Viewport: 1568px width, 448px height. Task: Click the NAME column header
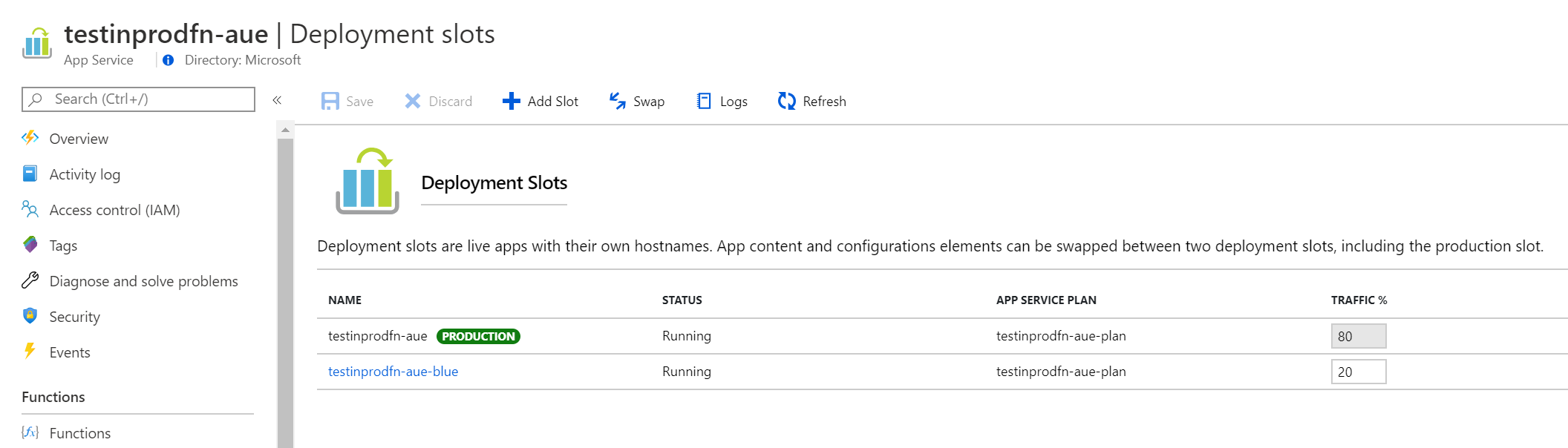(344, 300)
